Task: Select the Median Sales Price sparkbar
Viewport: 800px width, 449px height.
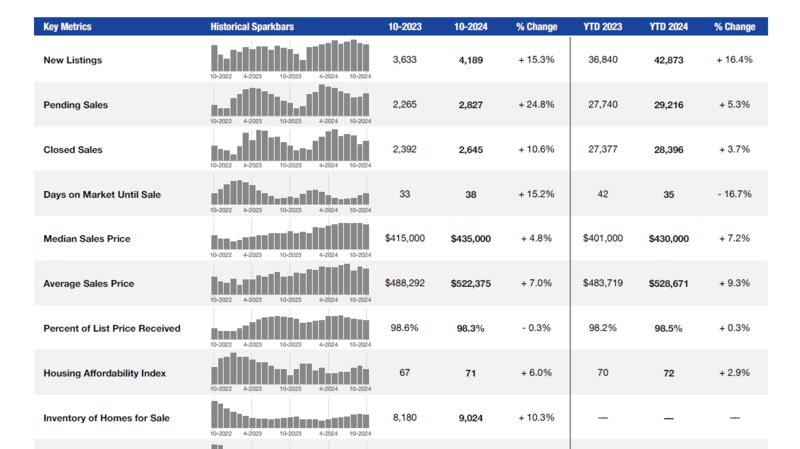Action: [290, 236]
